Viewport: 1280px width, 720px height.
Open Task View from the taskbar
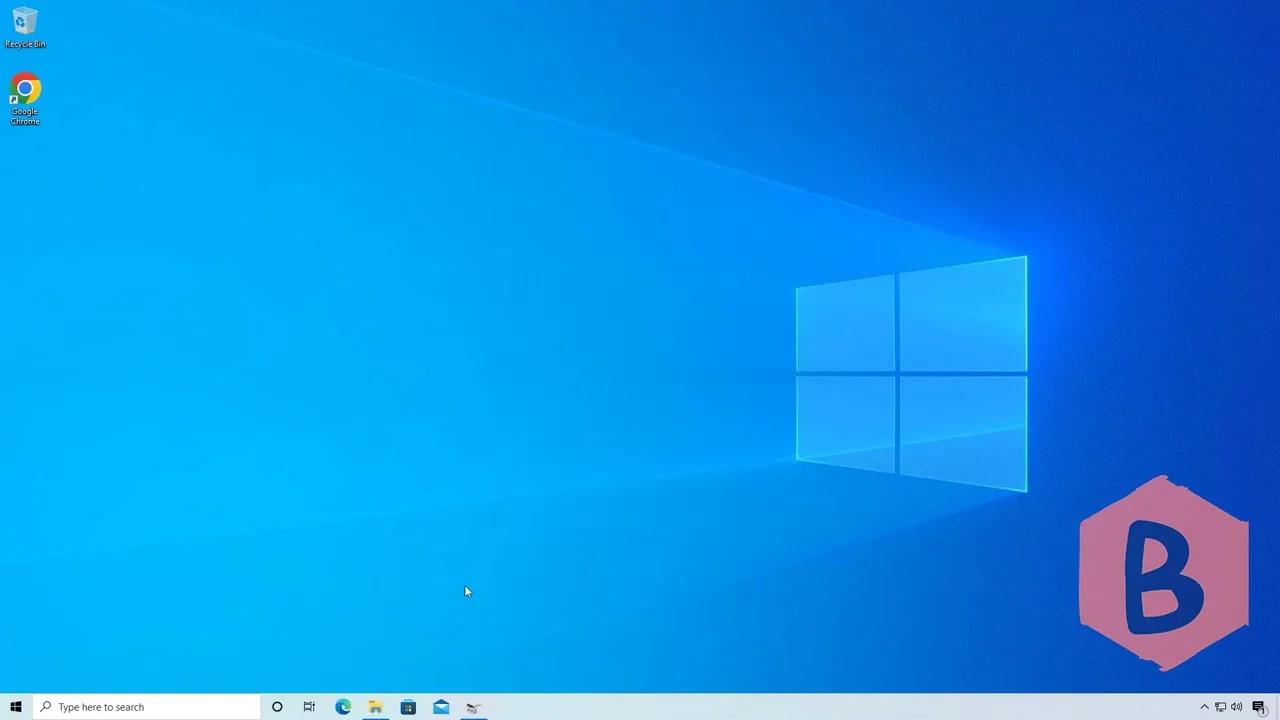[x=309, y=707]
